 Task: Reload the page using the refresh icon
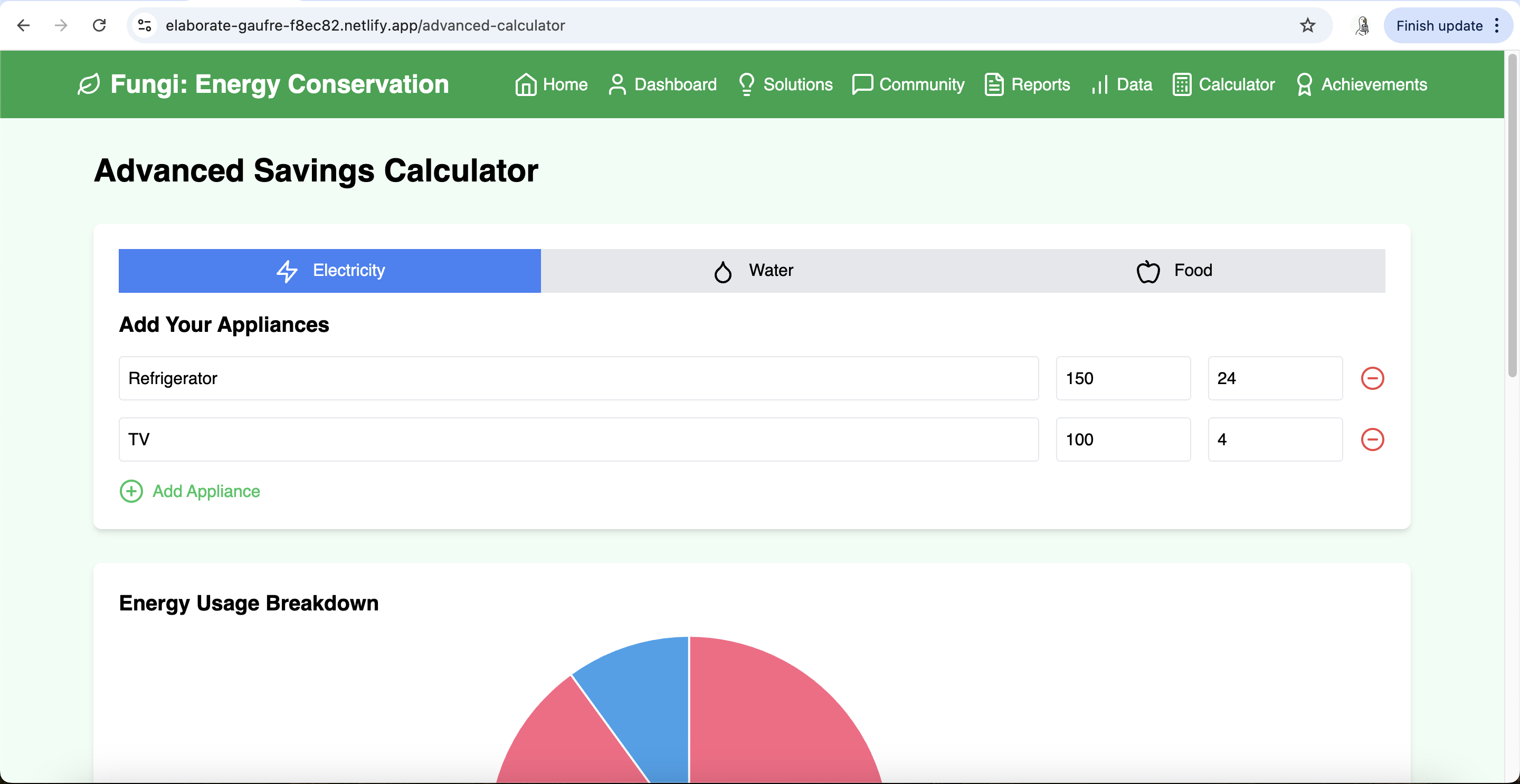pos(99,25)
